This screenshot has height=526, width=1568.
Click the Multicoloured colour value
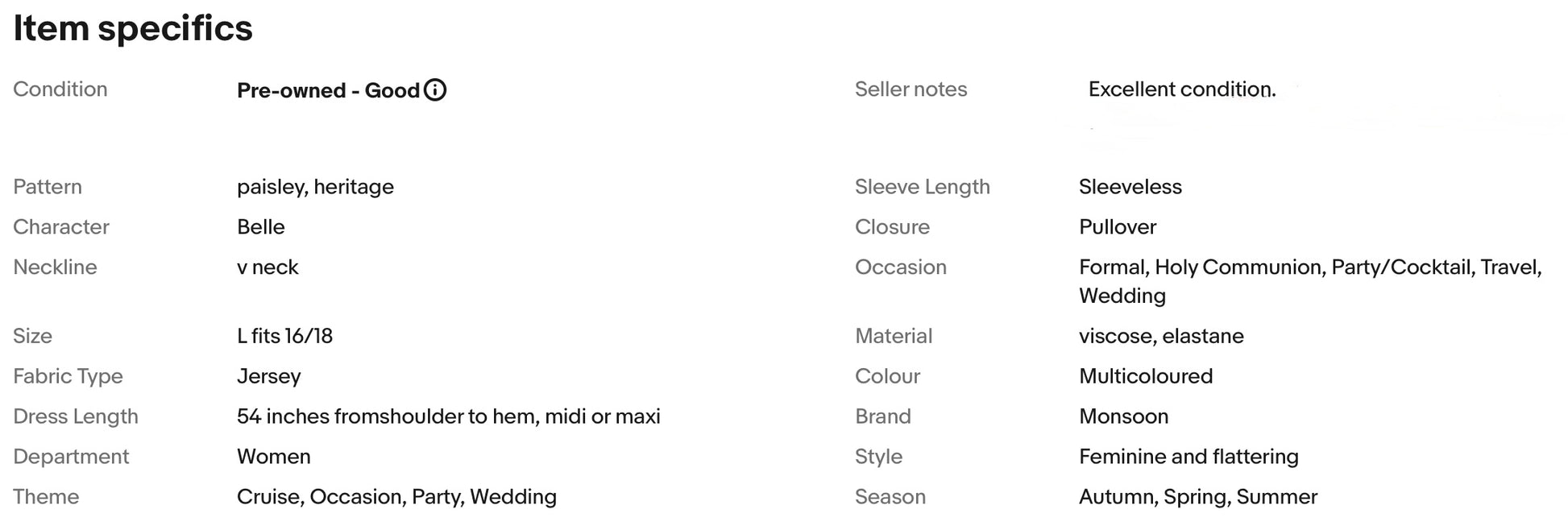(1146, 376)
